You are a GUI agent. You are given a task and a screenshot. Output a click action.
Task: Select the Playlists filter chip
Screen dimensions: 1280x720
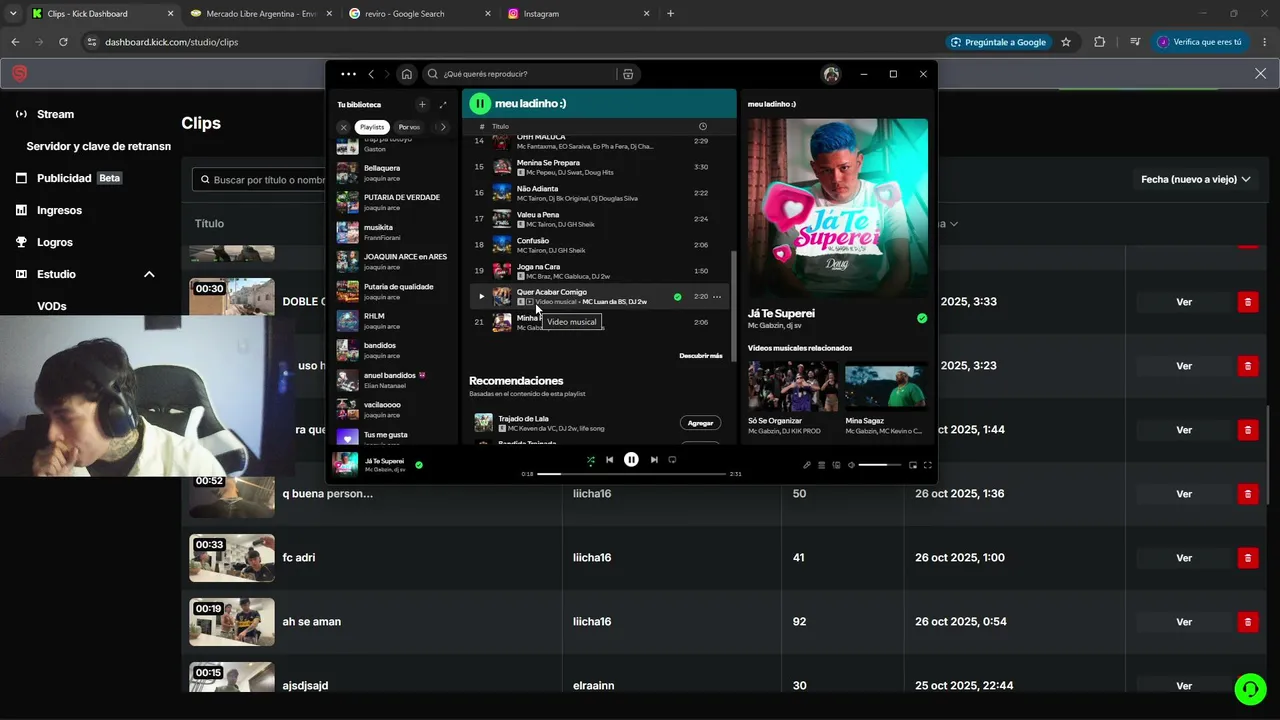point(372,127)
